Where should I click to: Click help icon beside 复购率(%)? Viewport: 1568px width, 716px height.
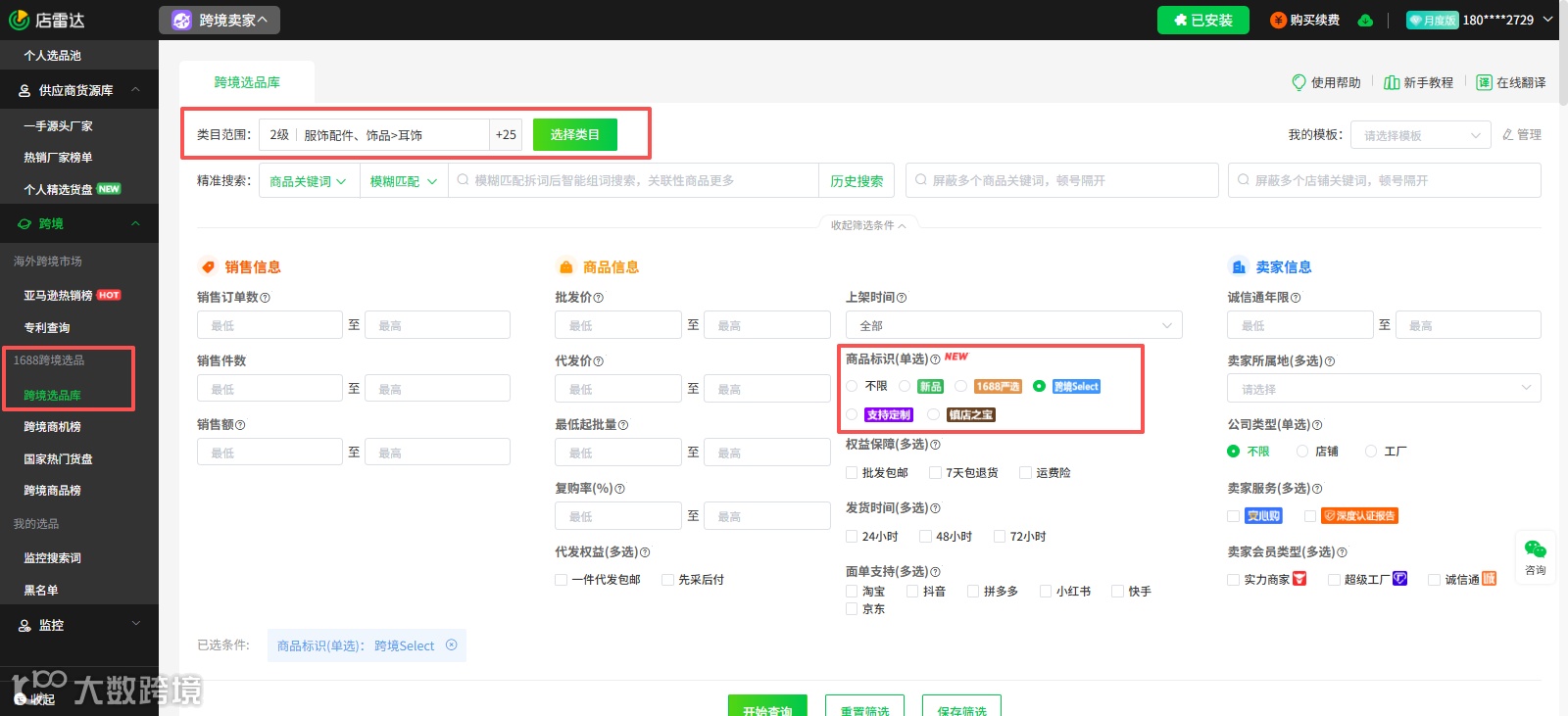[619, 489]
